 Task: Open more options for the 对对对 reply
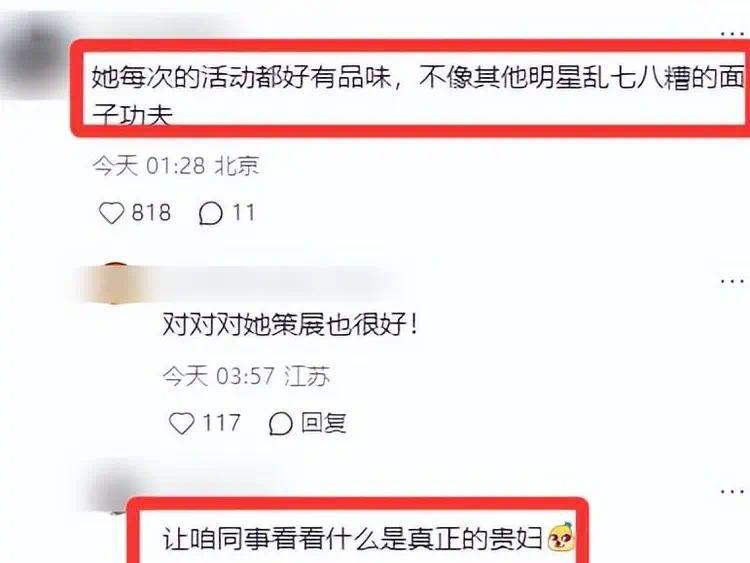[733, 281]
